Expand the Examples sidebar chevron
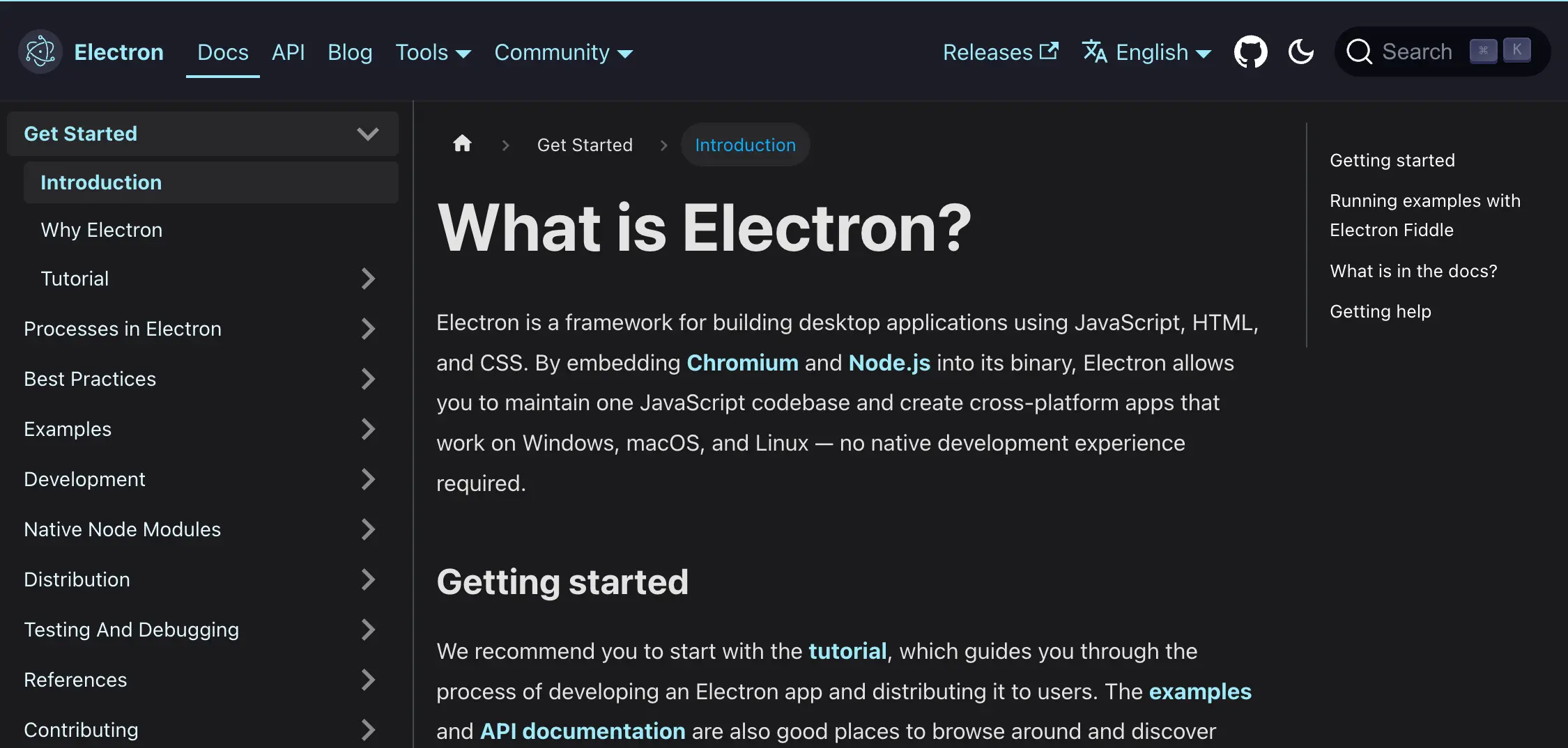1568x748 pixels. (x=368, y=429)
